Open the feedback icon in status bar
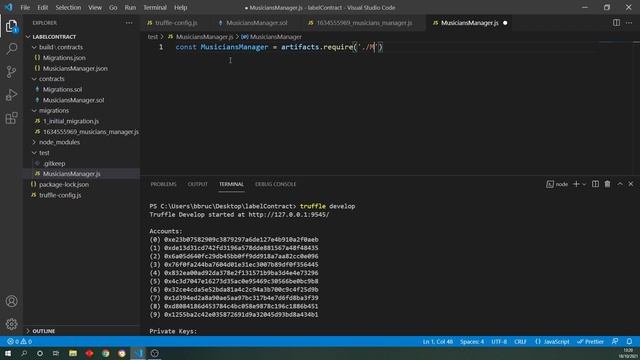The image size is (640, 360). [x=615, y=341]
